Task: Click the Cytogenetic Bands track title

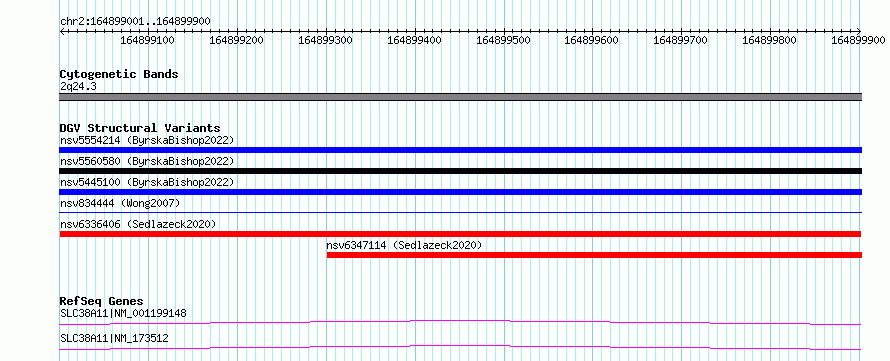Action: (x=119, y=74)
